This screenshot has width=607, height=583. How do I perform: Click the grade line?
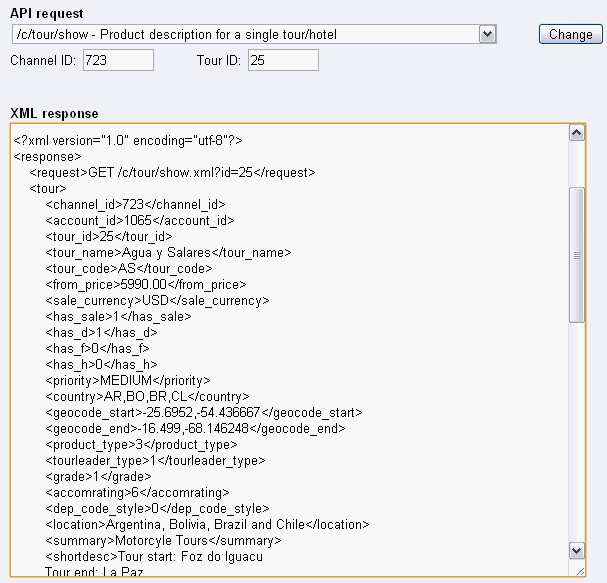click(98, 477)
